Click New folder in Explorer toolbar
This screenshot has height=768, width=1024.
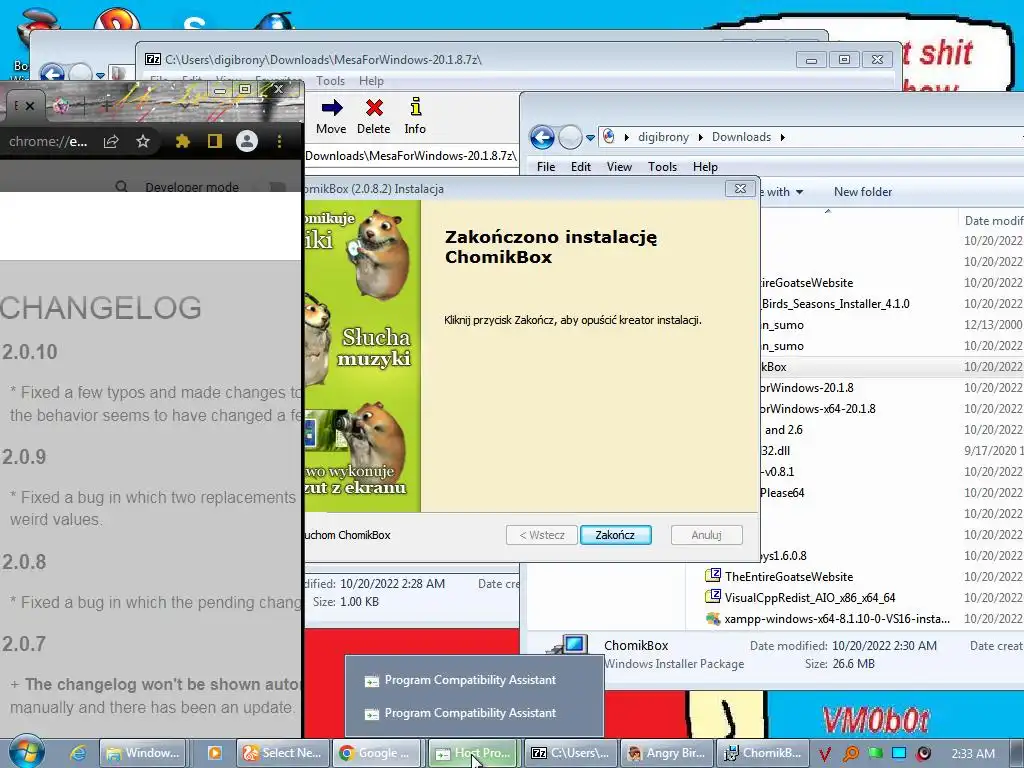pos(863,192)
